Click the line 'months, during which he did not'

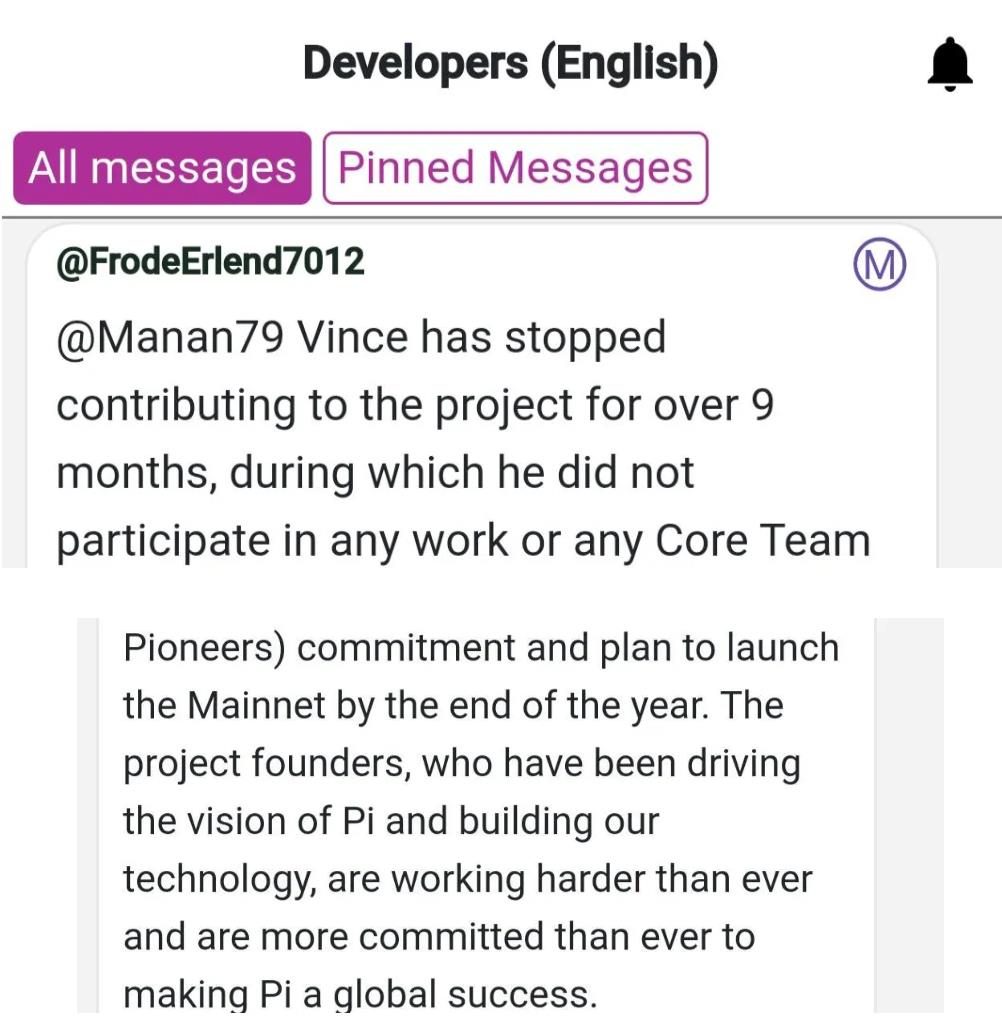click(375, 473)
